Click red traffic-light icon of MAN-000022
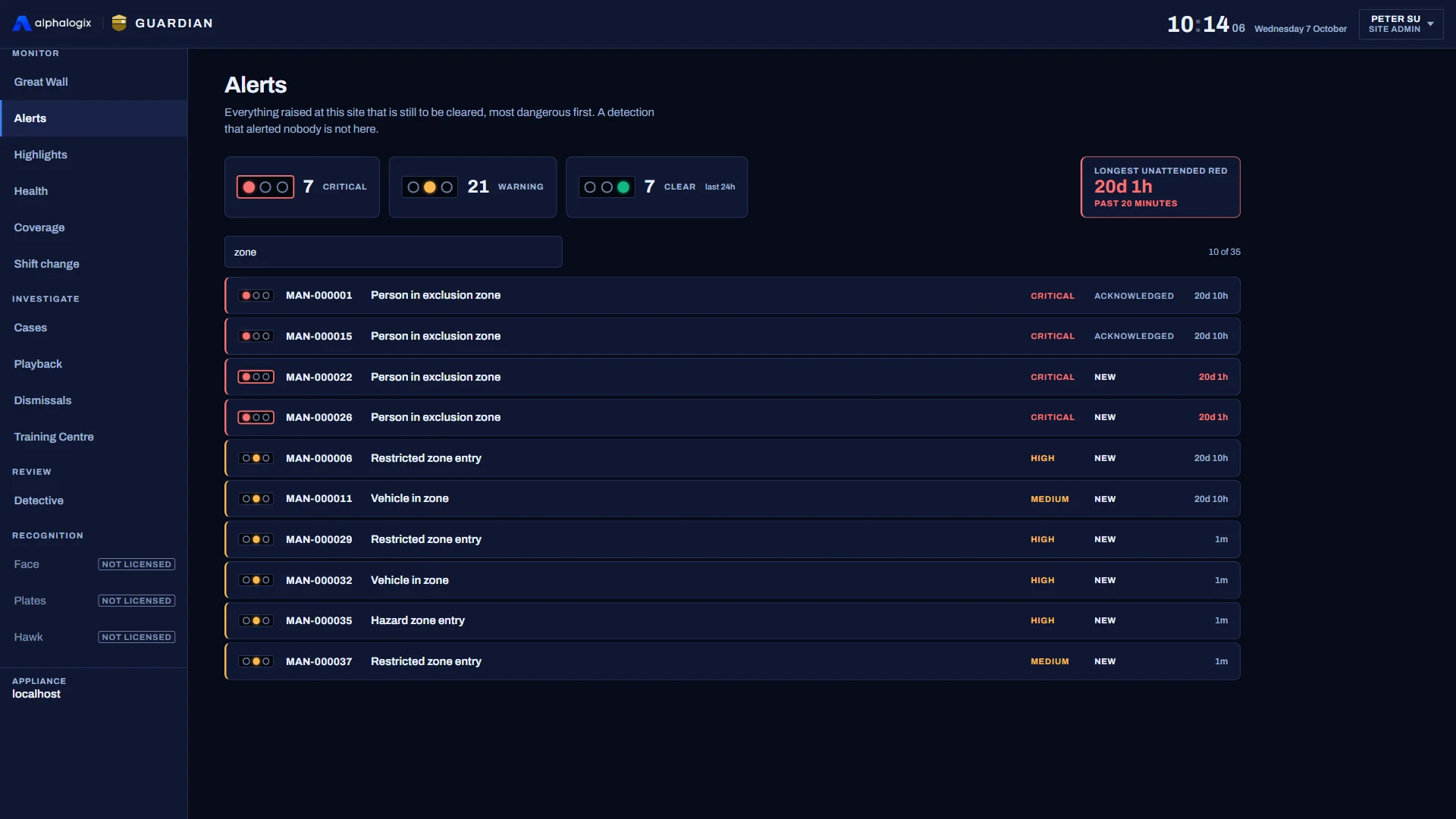The height and width of the screenshot is (819, 1456). (x=256, y=377)
